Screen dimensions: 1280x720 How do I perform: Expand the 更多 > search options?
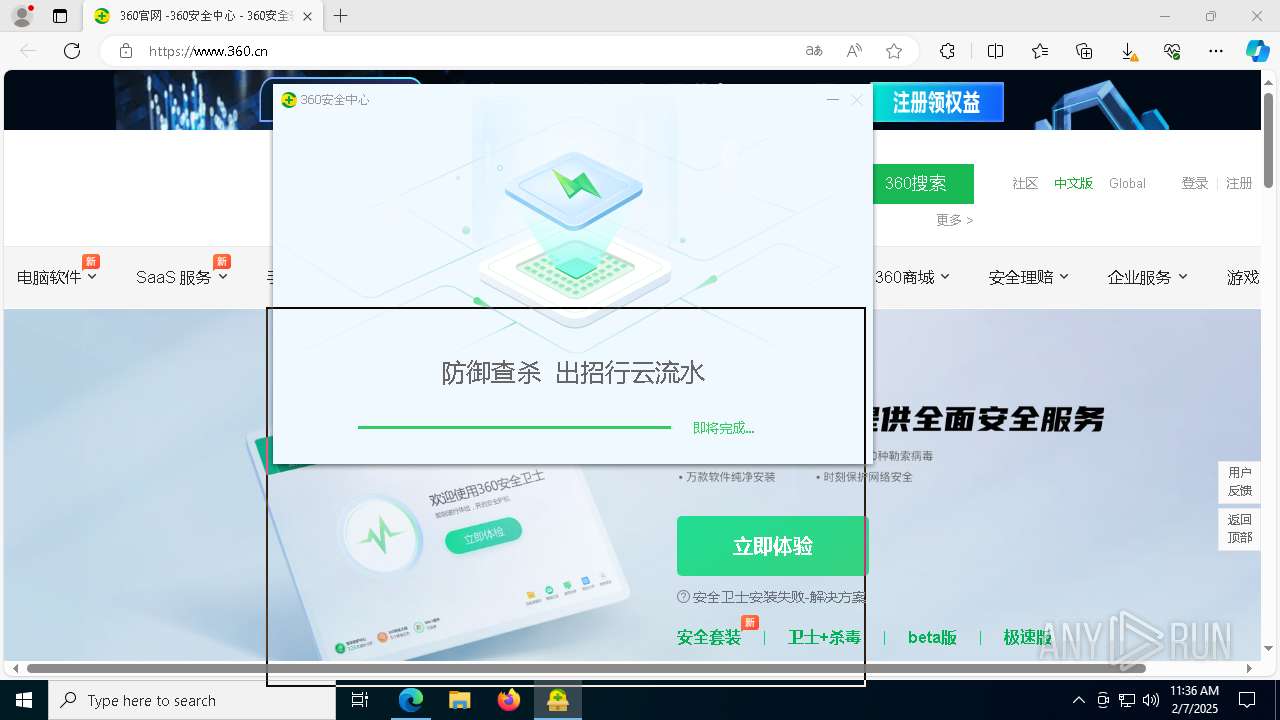tap(954, 220)
